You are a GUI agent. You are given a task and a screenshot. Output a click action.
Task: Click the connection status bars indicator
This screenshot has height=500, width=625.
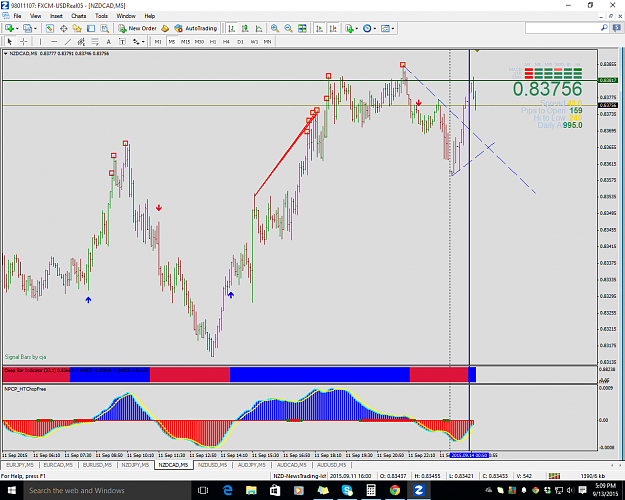pyautogui.click(x=554, y=476)
